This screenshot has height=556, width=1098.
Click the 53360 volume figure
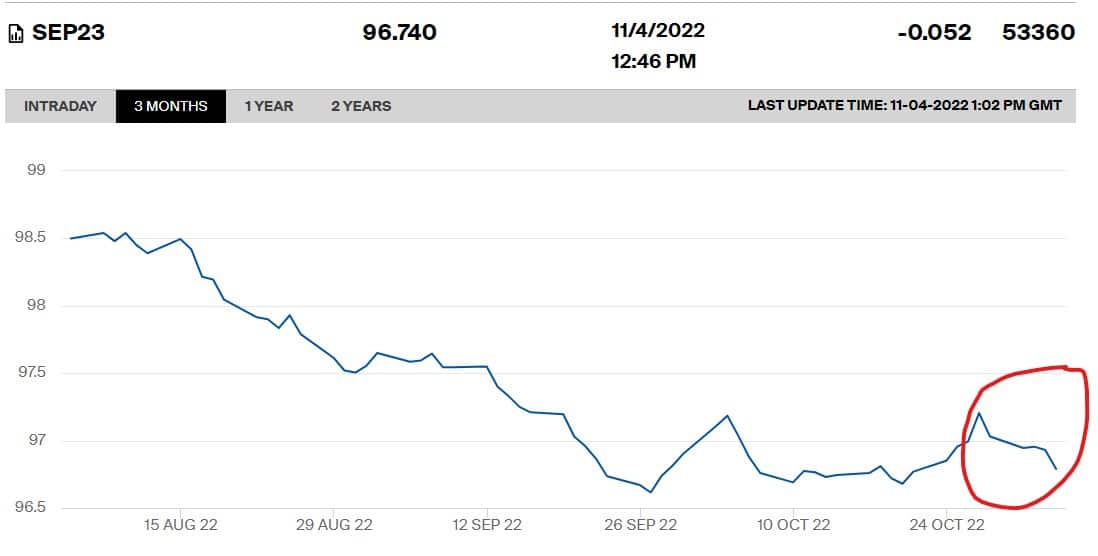click(x=1038, y=32)
